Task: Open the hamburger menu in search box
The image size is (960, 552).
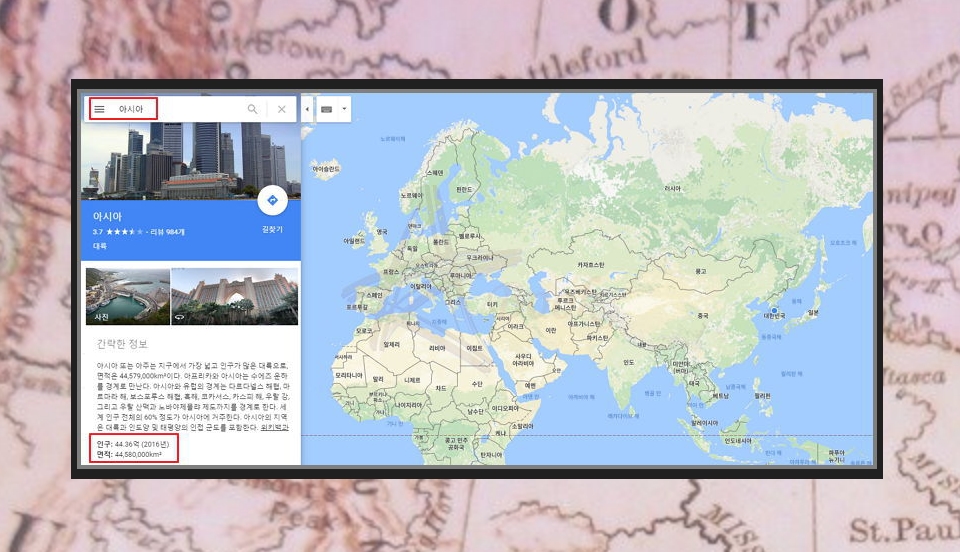Action: [99, 109]
